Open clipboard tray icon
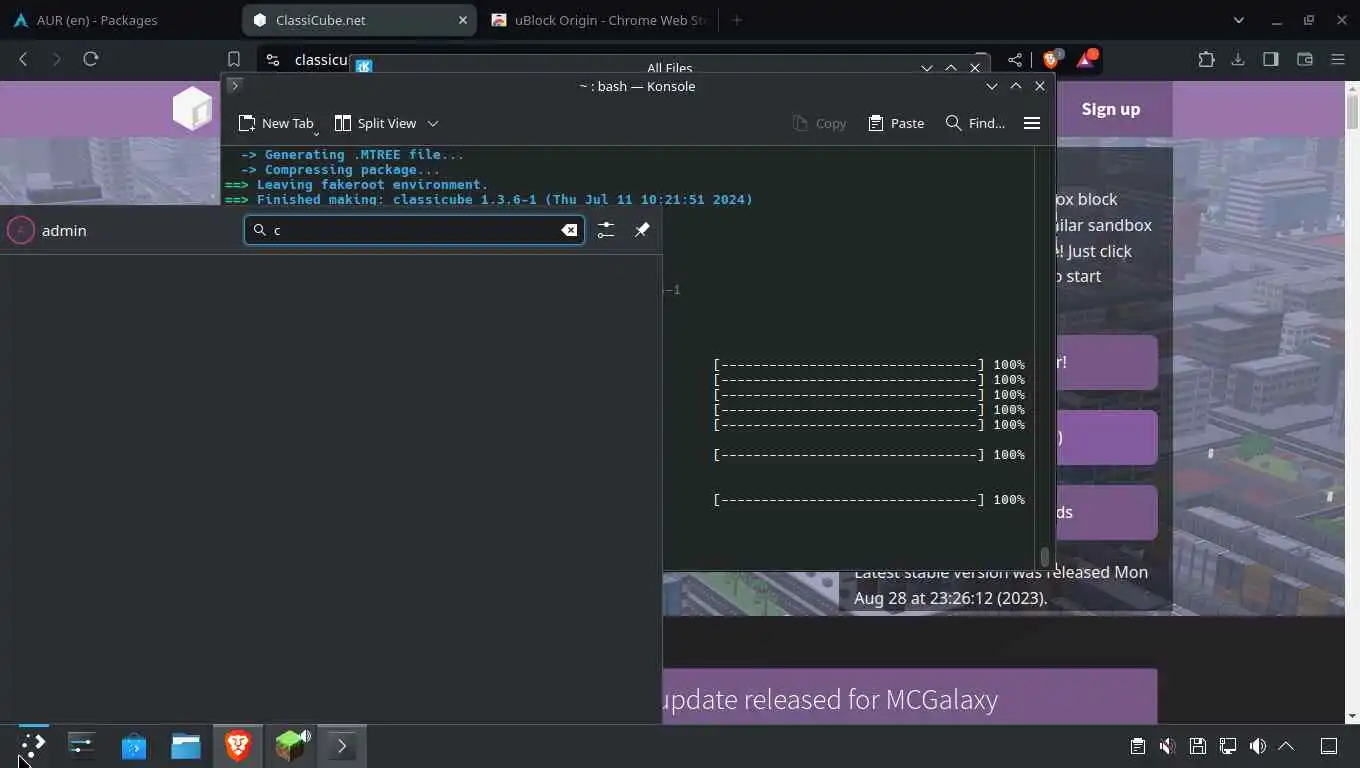Viewport: 1360px width, 768px height. [x=1137, y=746]
